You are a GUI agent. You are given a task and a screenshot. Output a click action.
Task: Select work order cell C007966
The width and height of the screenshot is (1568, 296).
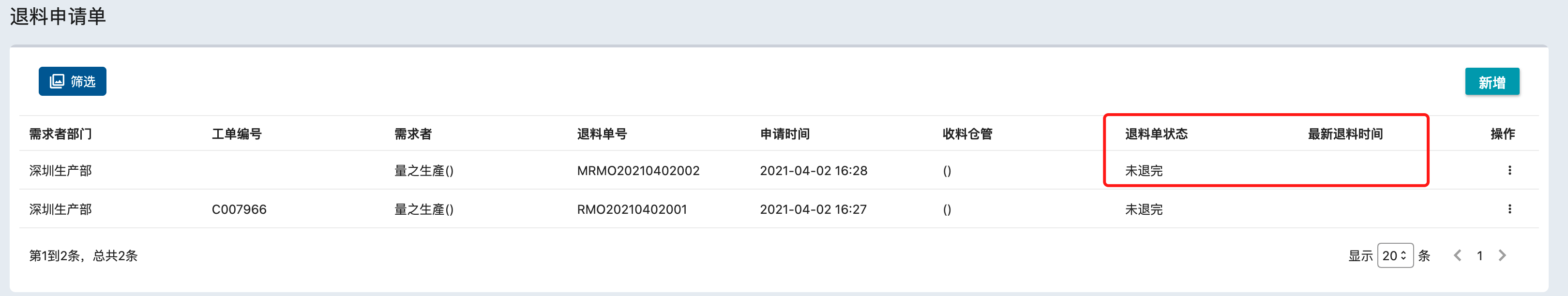coord(239,209)
